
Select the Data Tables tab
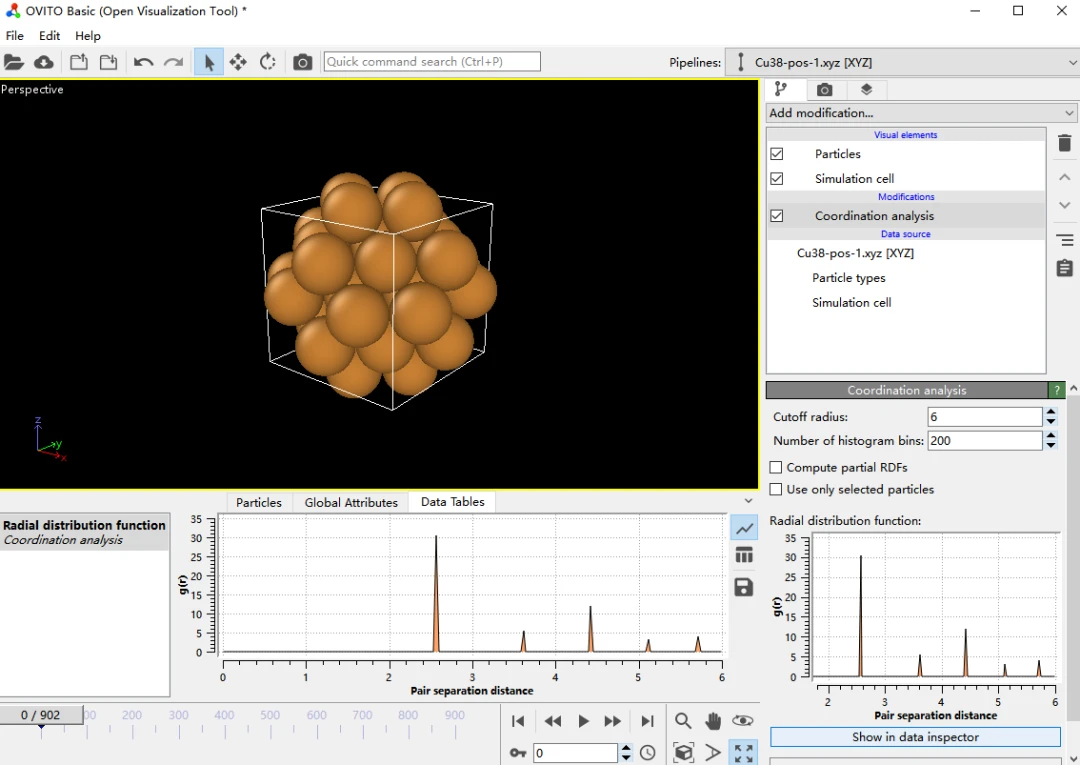coord(453,502)
